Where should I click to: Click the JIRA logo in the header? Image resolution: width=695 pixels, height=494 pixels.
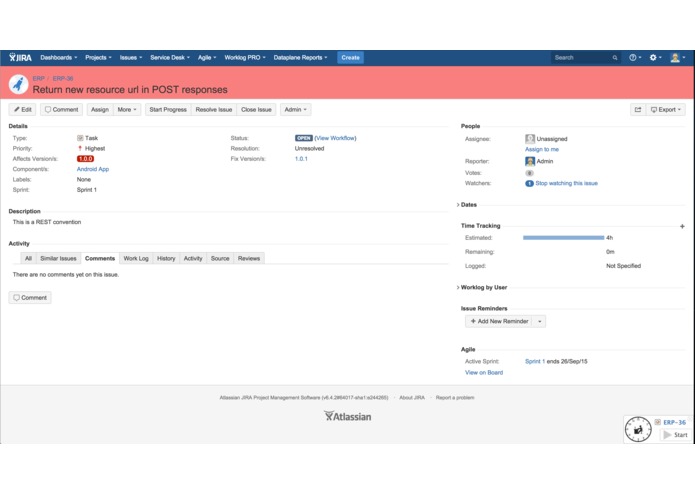pos(20,58)
